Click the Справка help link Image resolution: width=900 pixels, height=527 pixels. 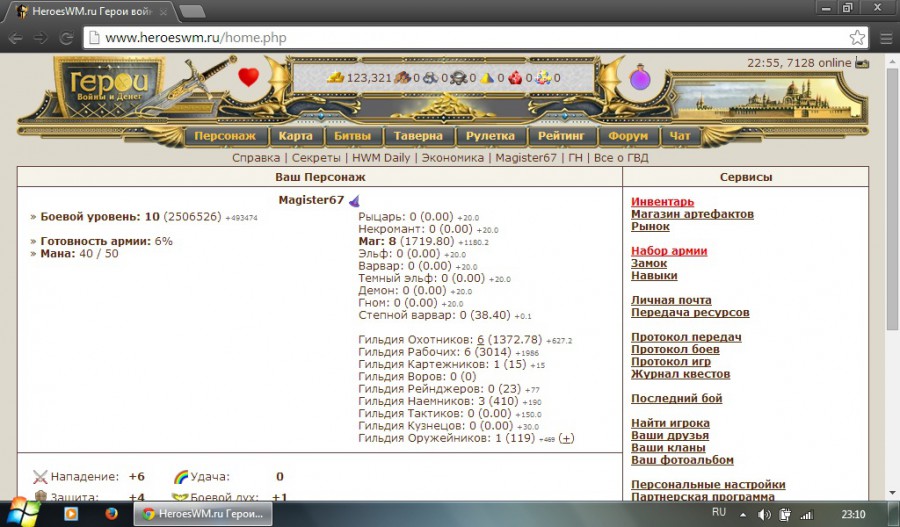(256, 158)
